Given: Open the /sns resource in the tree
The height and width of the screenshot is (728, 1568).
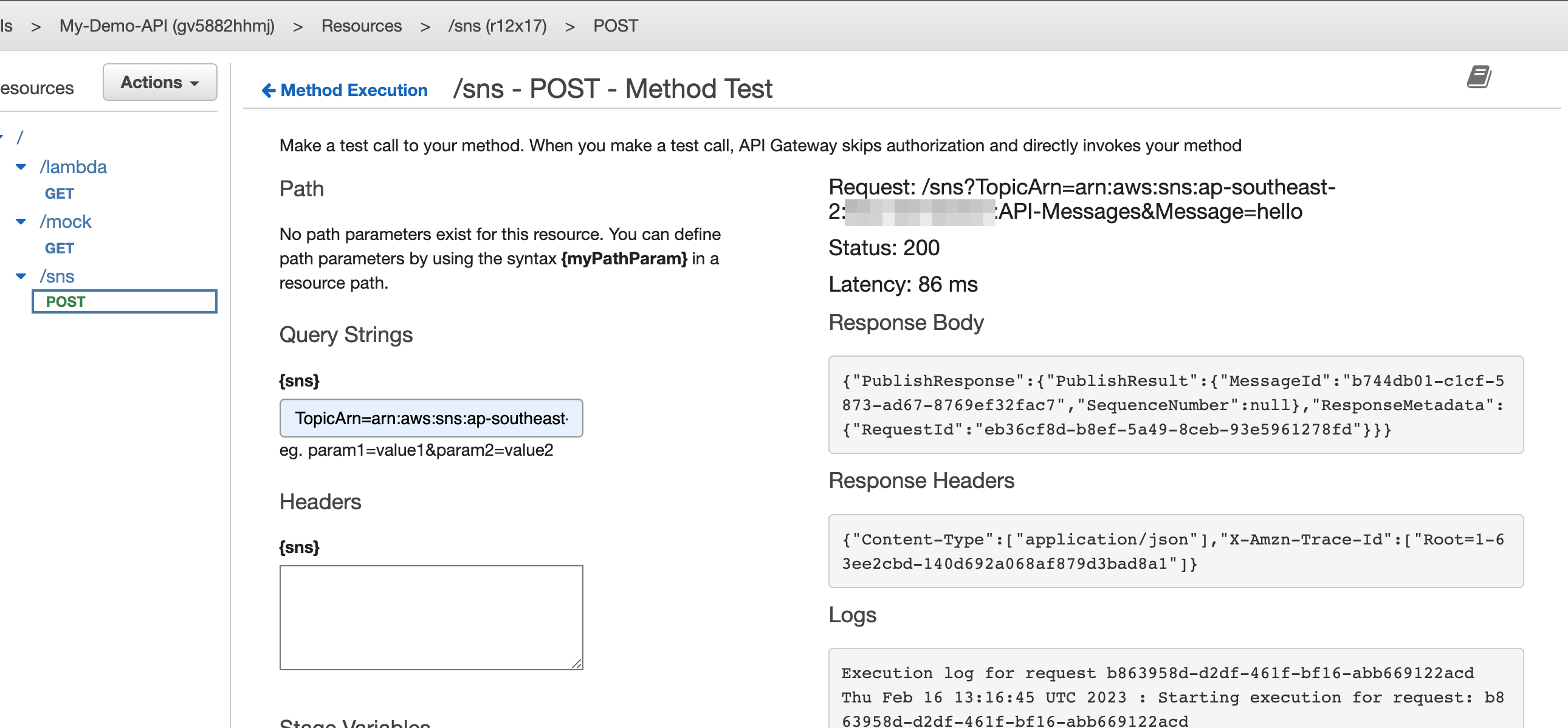Looking at the screenshot, I should pos(57,276).
